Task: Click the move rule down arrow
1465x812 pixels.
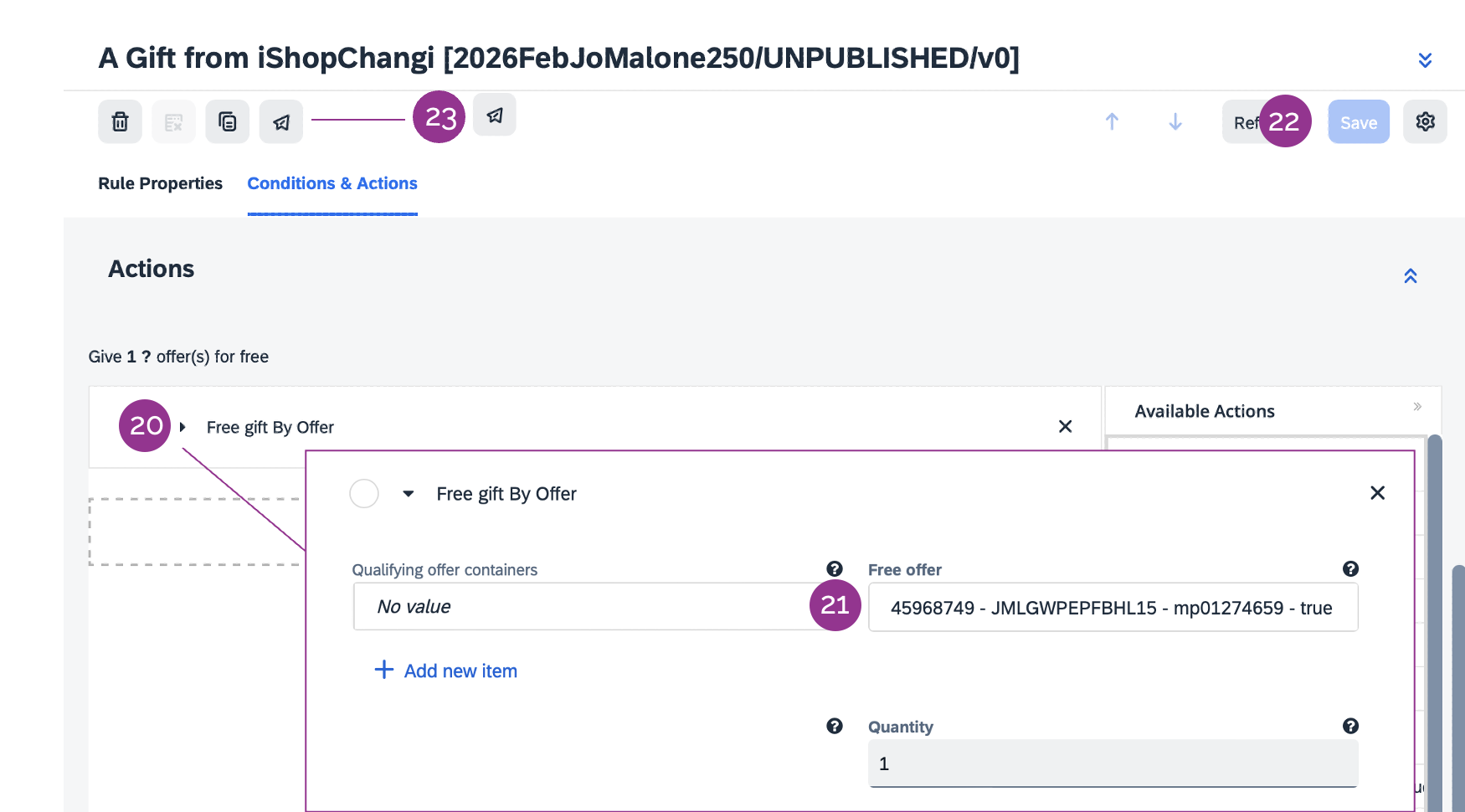Action: tap(1175, 122)
